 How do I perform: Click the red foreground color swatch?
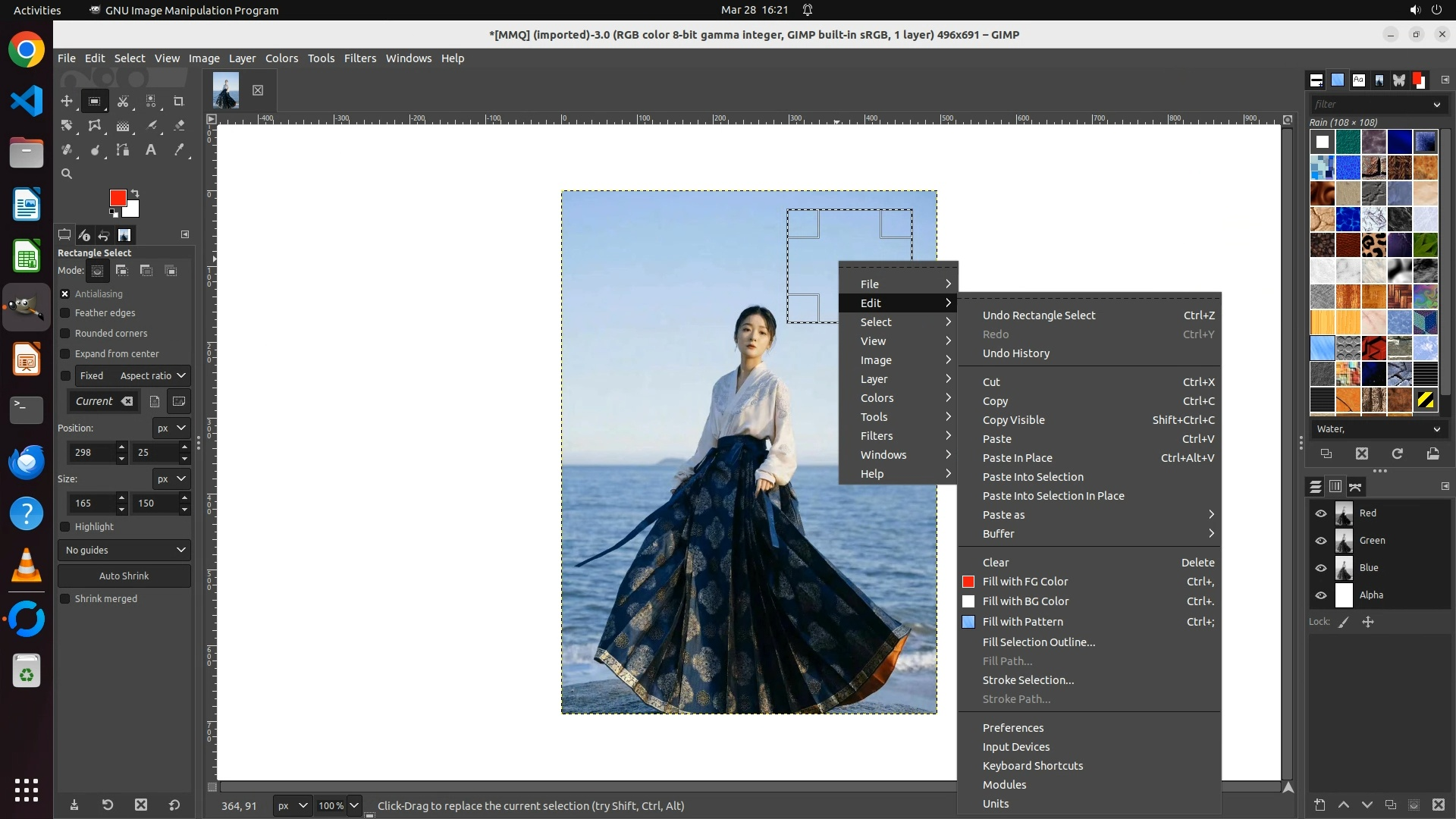[117, 198]
